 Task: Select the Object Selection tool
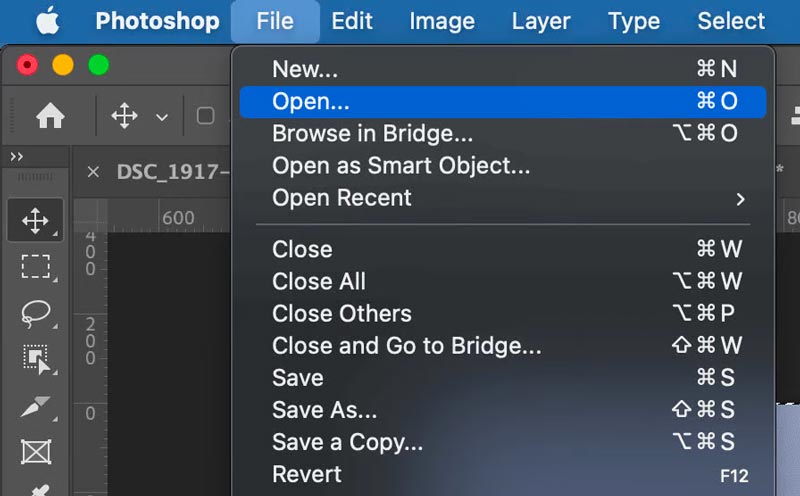pos(37,359)
